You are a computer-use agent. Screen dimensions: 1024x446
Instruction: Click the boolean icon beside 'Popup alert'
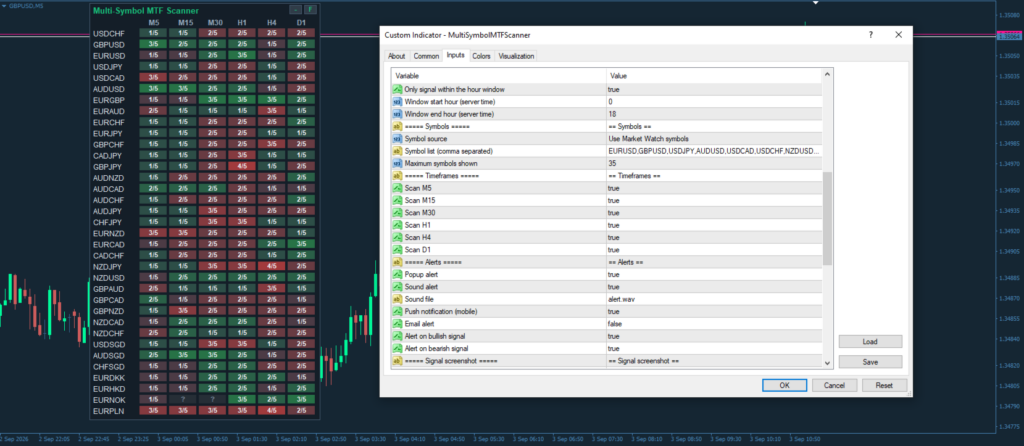coord(397,275)
